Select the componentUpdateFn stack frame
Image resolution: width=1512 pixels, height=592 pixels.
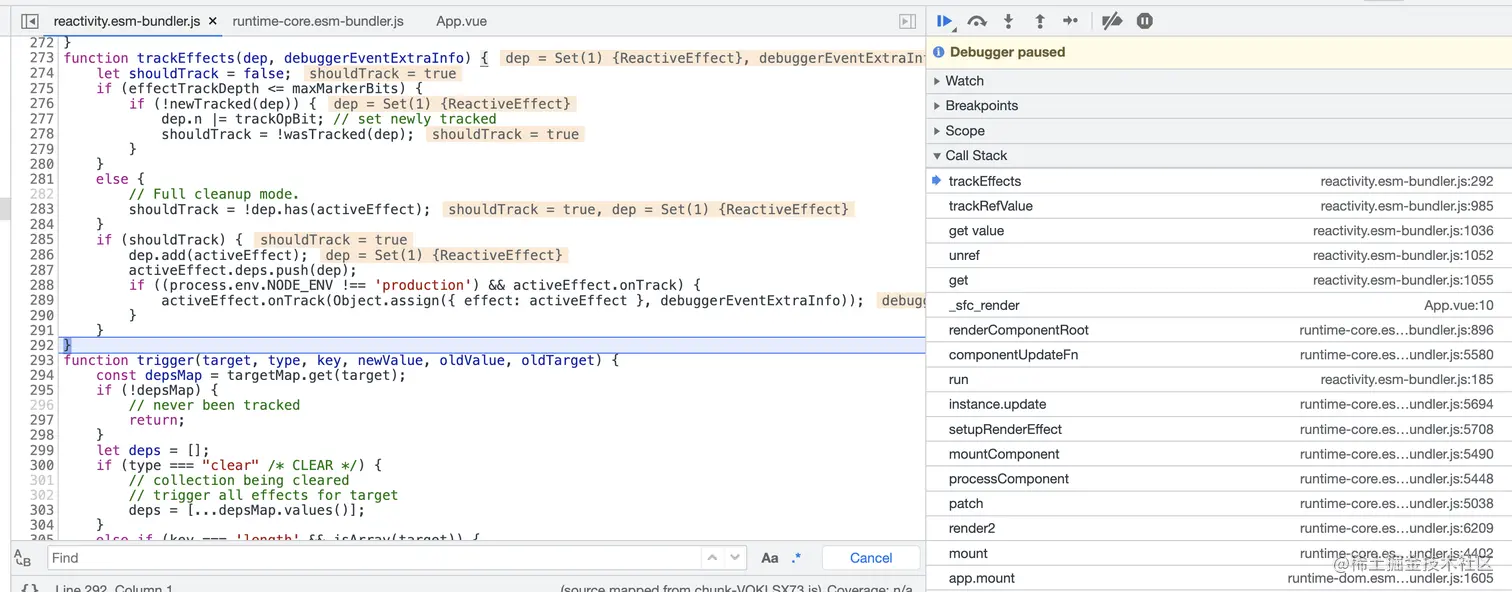coord(1219,355)
